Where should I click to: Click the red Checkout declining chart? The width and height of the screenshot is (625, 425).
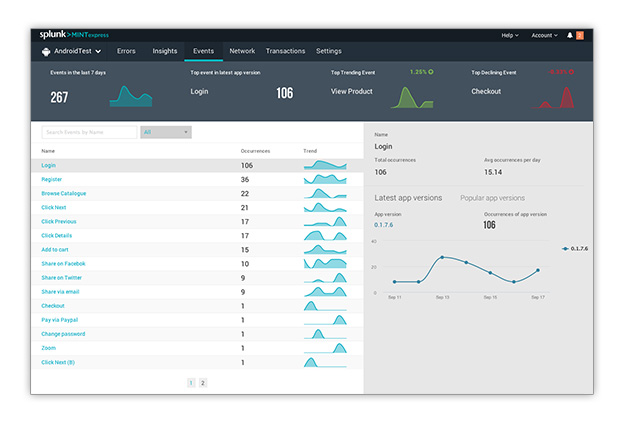(x=552, y=98)
